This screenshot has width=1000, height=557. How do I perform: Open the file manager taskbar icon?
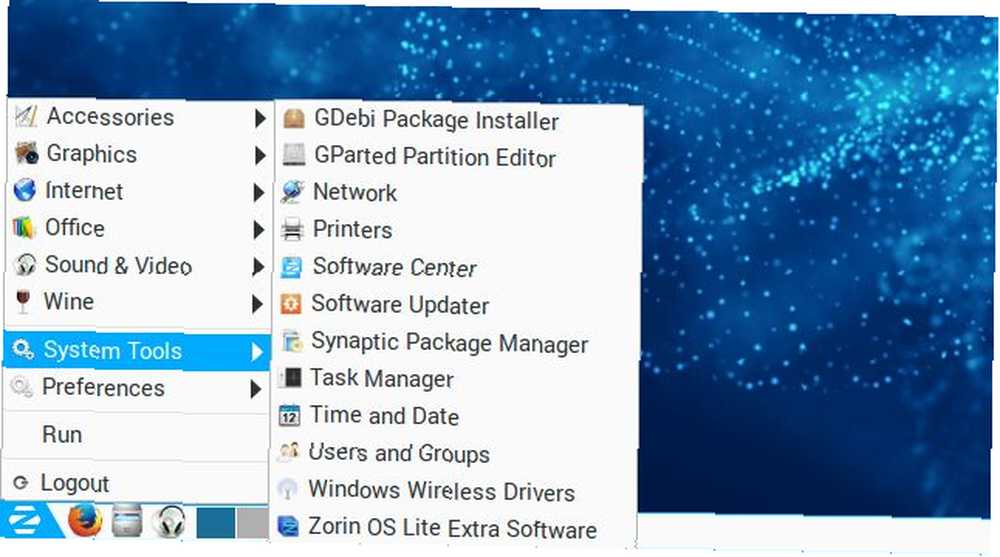tap(127, 521)
